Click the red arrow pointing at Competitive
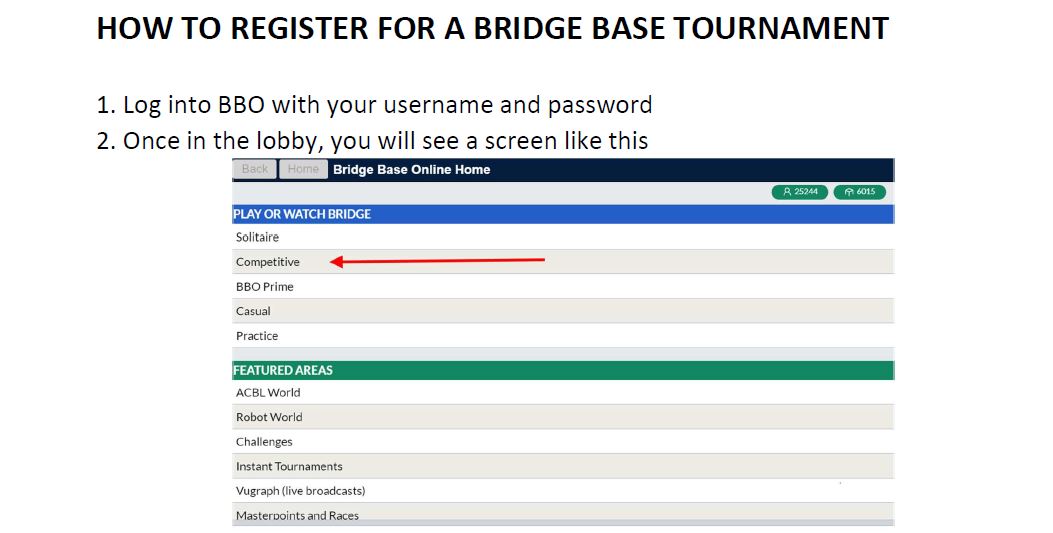The height and width of the screenshot is (533, 1053). pos(437,261)
